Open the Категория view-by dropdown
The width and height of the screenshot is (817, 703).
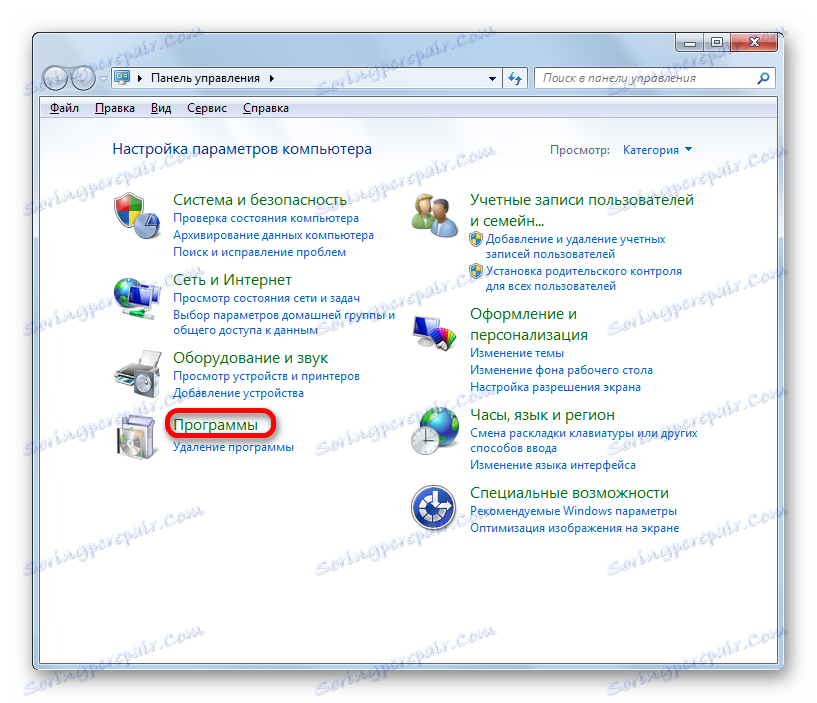click(x=657, y=150)
